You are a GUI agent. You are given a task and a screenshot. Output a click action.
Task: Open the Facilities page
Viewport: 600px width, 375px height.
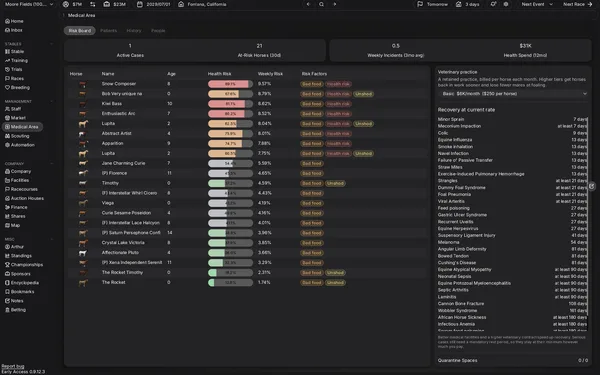coord(17,180)
